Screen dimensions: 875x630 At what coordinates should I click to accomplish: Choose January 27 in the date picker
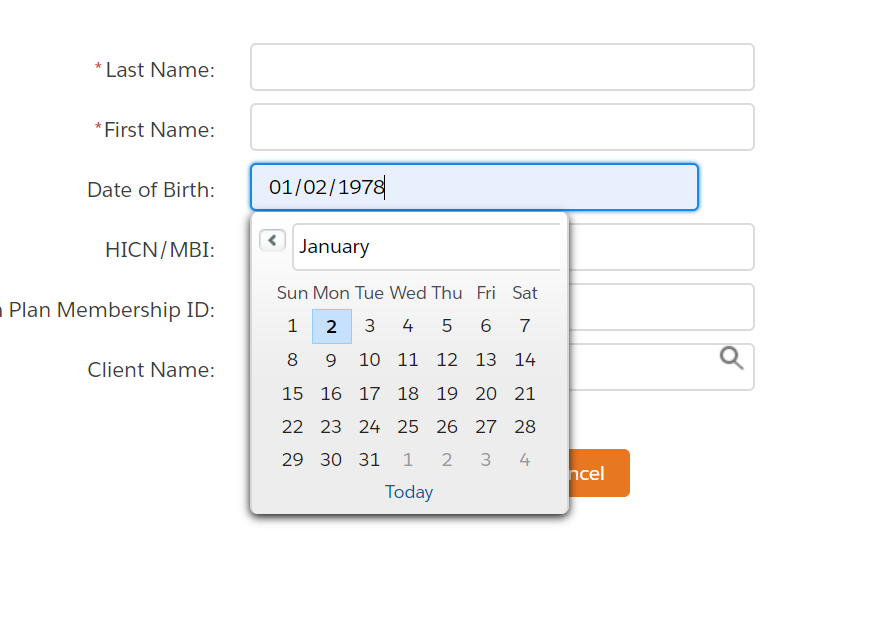pyautogui.click(x=486, y=427)
